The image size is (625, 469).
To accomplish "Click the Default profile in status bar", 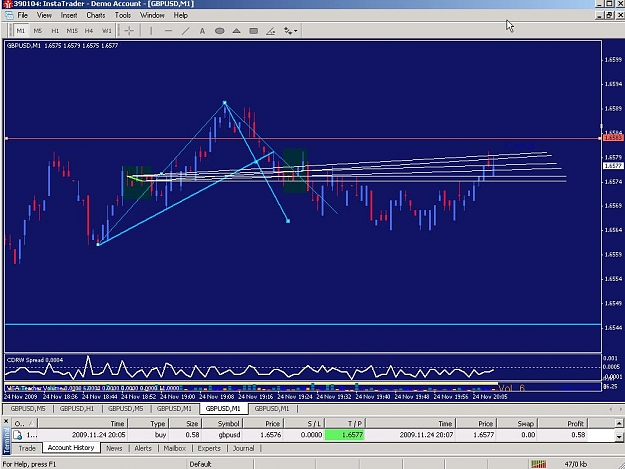I will 200,464.
